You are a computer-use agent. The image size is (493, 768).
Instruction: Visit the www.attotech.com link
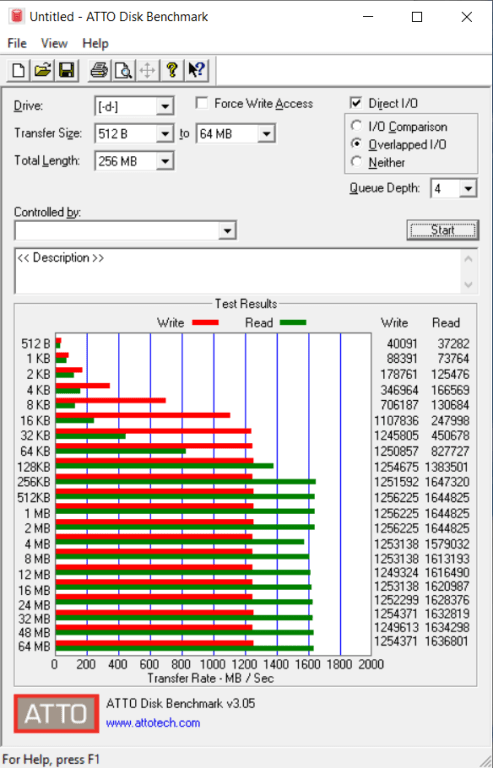pyautogui.click(x=153, y=723)
